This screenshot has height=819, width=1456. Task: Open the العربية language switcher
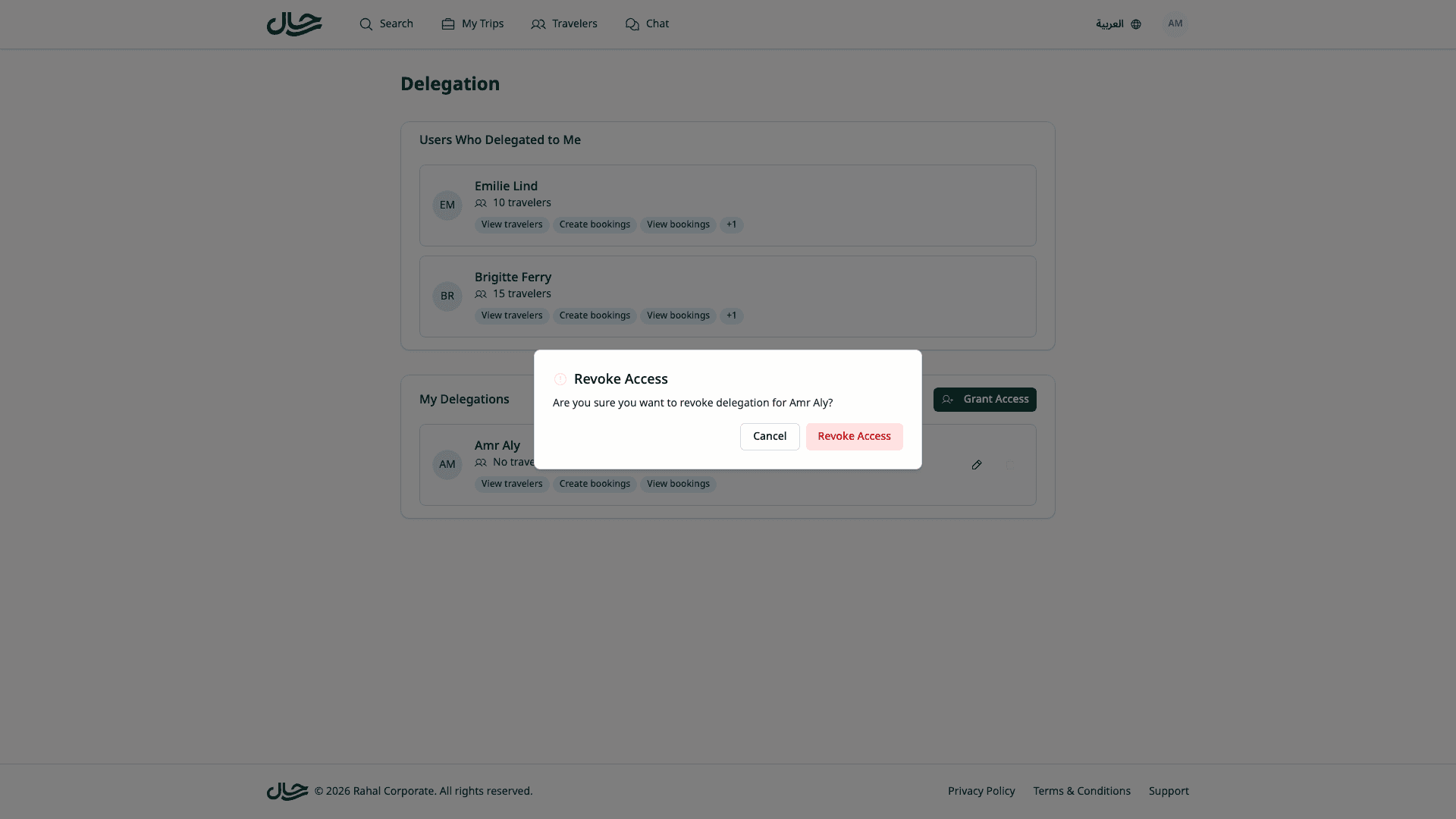[1109, 24]
